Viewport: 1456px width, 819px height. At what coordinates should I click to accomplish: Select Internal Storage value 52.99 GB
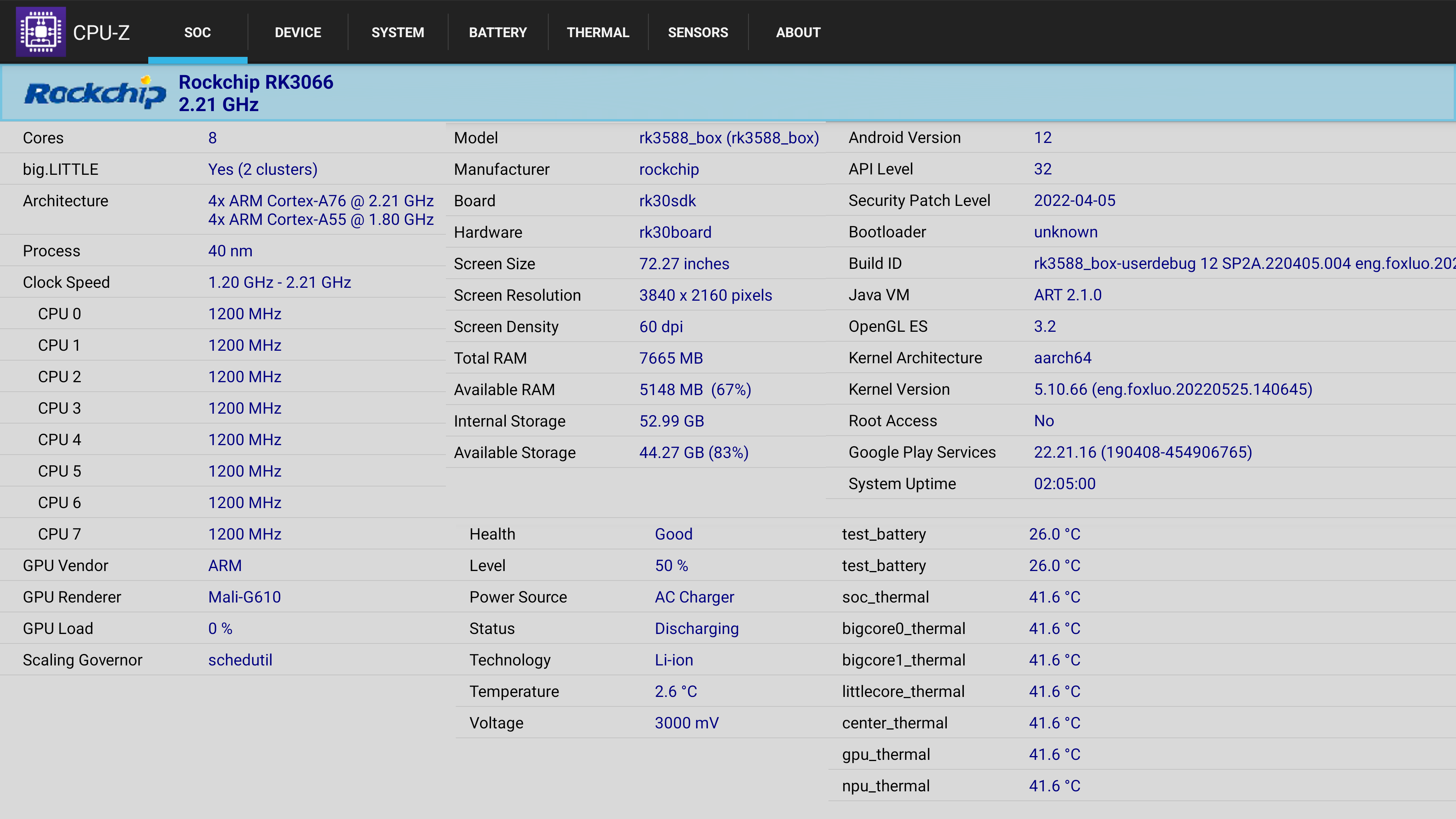pyautogui.click(x=672, y=421)
